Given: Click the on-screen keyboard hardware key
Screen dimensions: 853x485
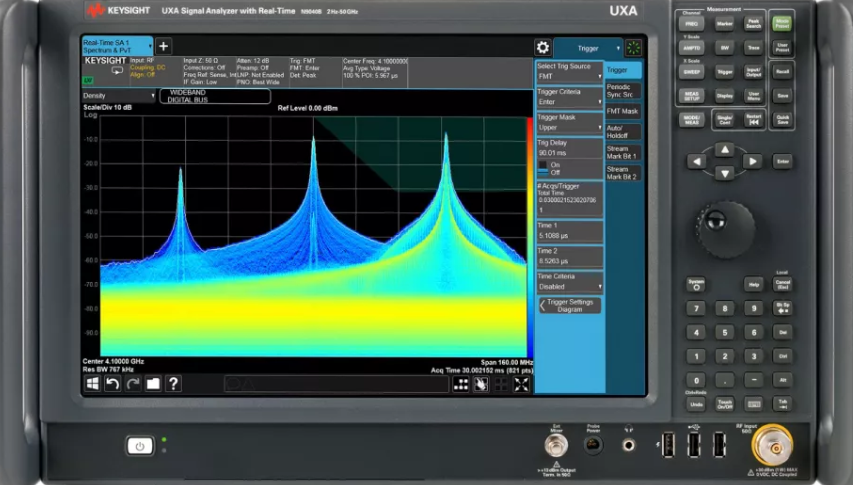Looking at the screenshot, I should tap(753, 404).
